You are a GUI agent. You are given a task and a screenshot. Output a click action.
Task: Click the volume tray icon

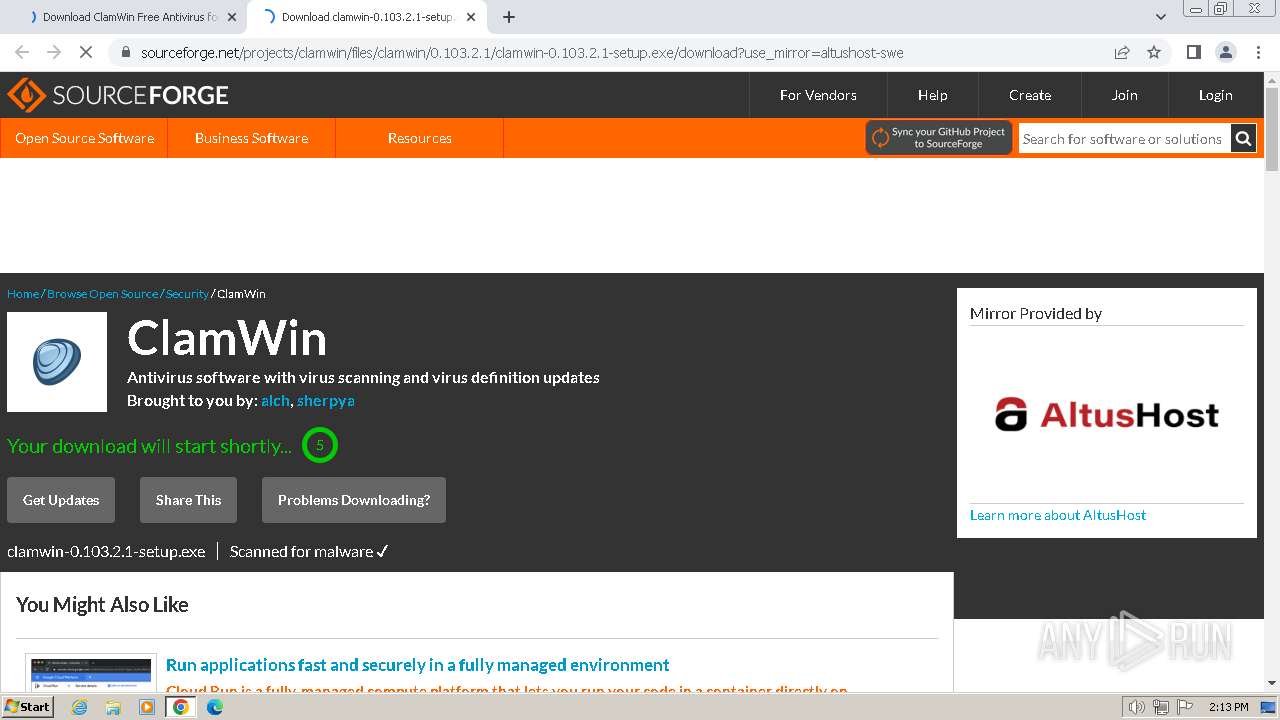pyautogui.click(x=1136, y=707)
